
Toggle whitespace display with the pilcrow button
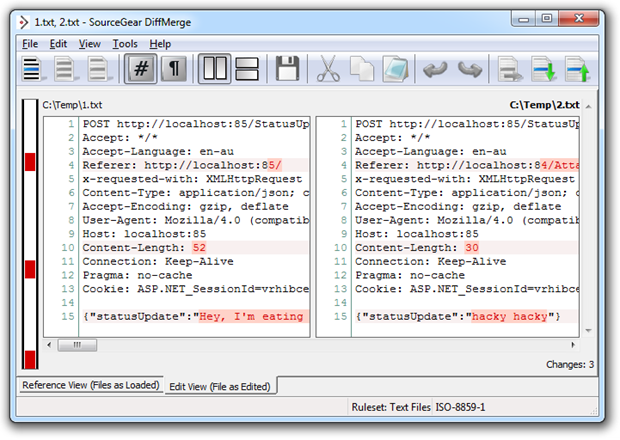(x=174, y=69)
